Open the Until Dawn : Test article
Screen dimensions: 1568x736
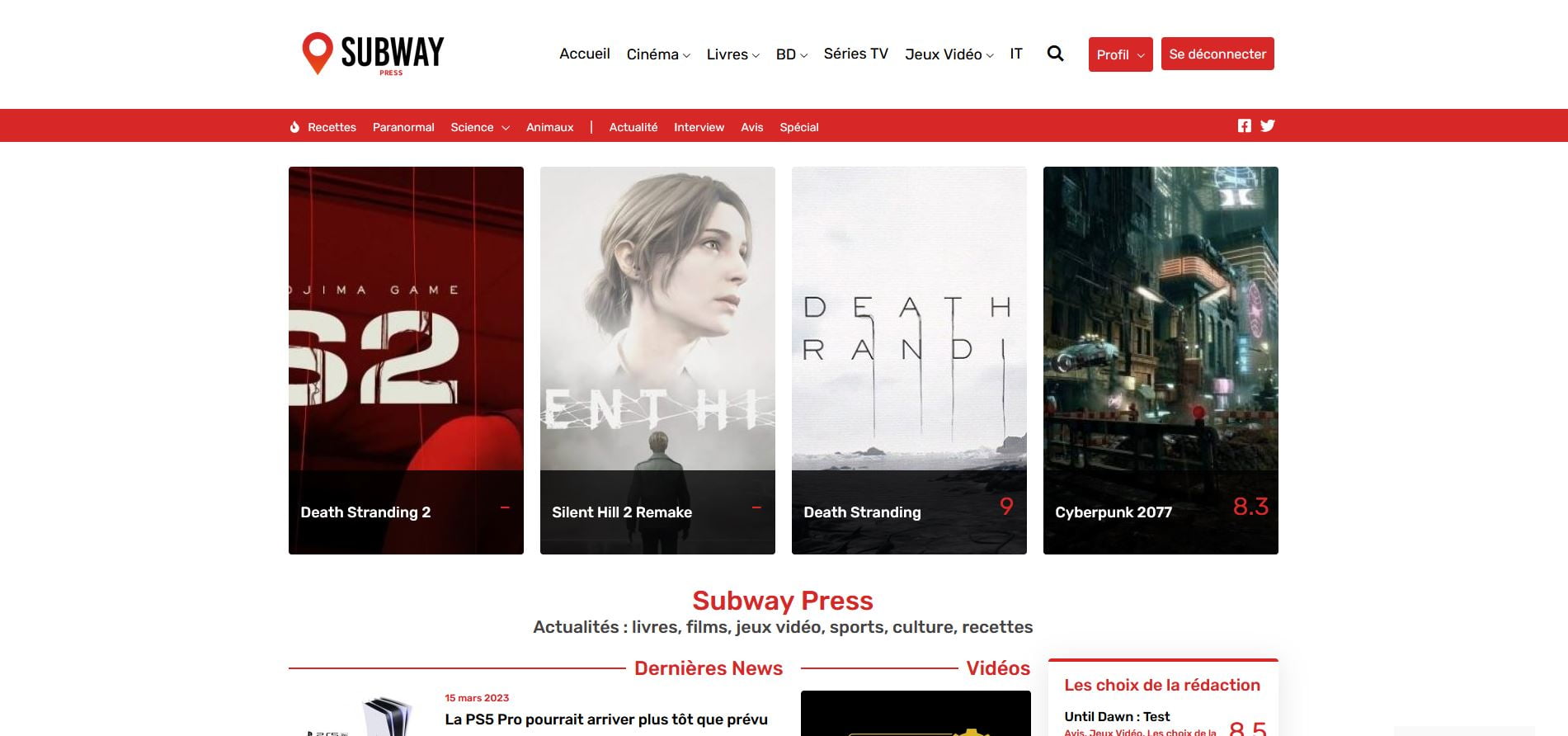1117,716
